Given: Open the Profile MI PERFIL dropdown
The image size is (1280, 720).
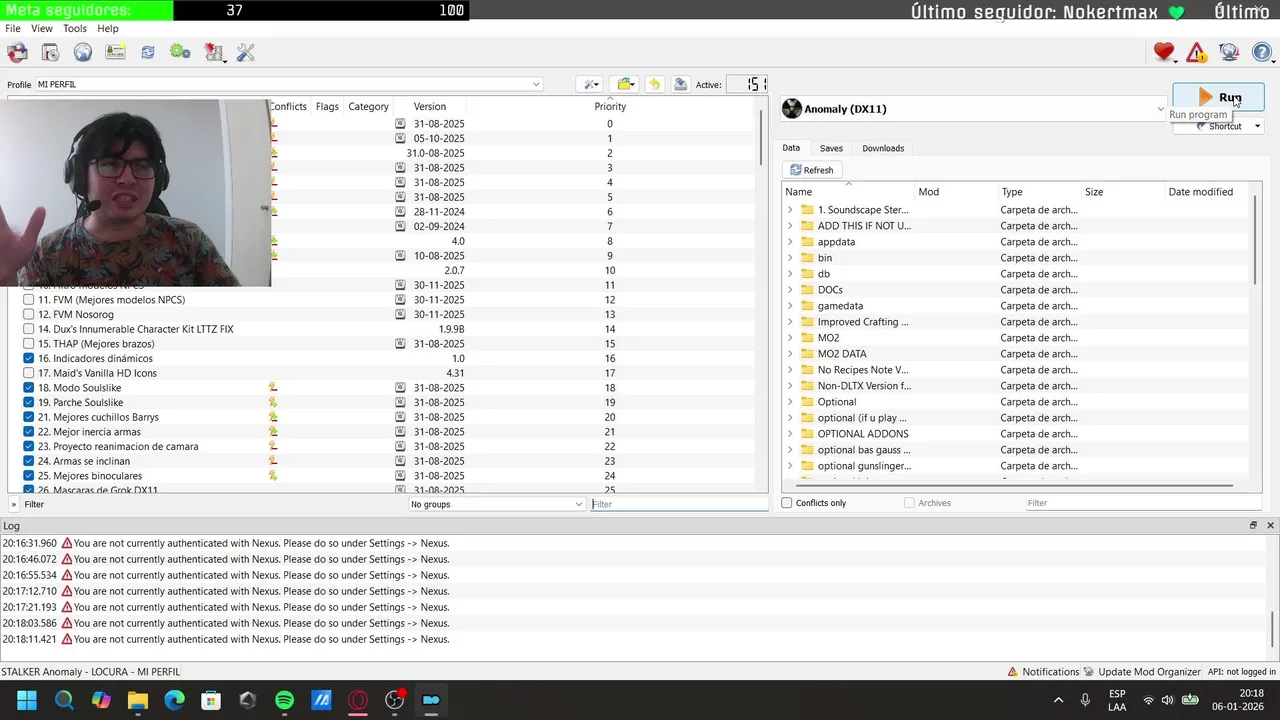Looking at the screenshot, I should [x=289, y=84].
